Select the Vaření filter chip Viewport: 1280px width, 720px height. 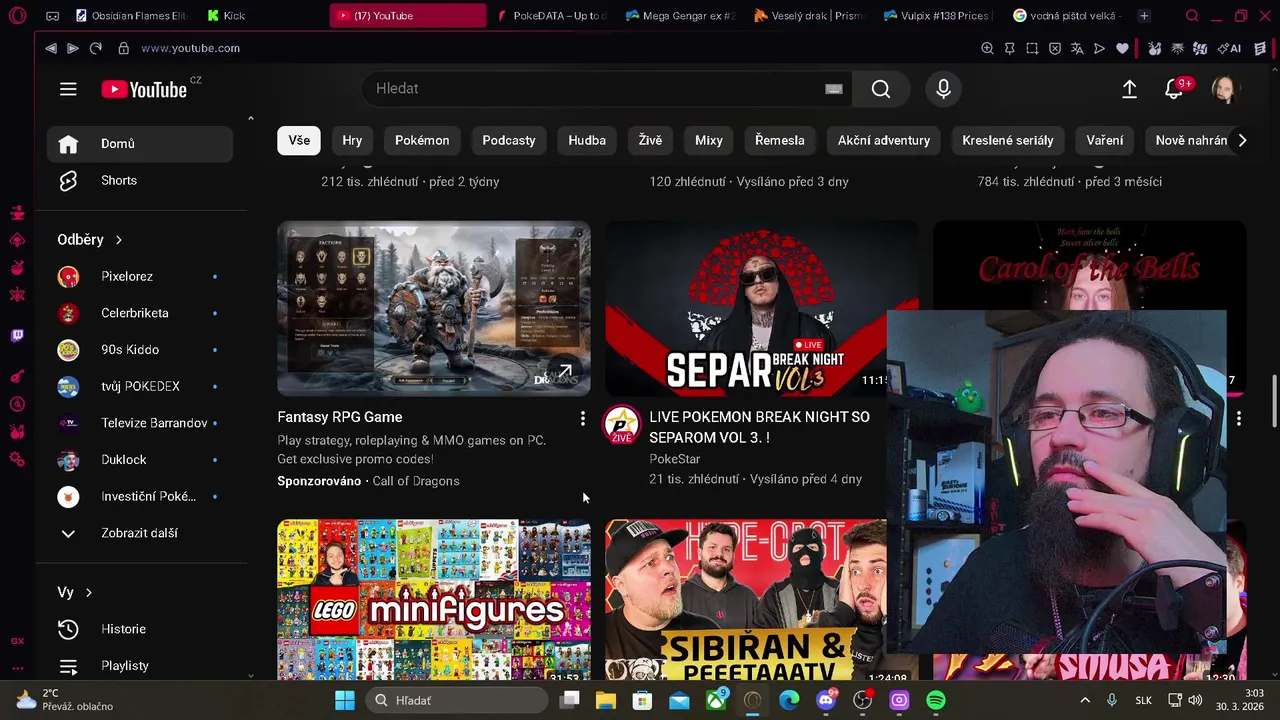pyautogui.click(x=1105, y=141)
